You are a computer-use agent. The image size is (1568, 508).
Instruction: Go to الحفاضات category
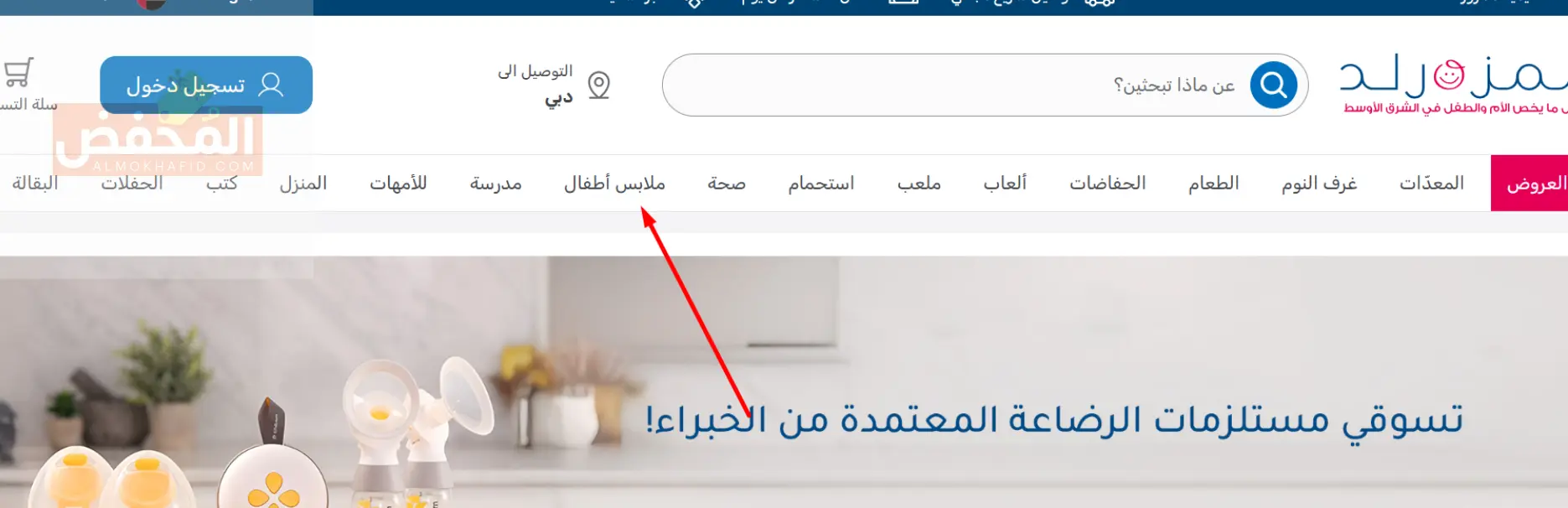pos(1107,183)
